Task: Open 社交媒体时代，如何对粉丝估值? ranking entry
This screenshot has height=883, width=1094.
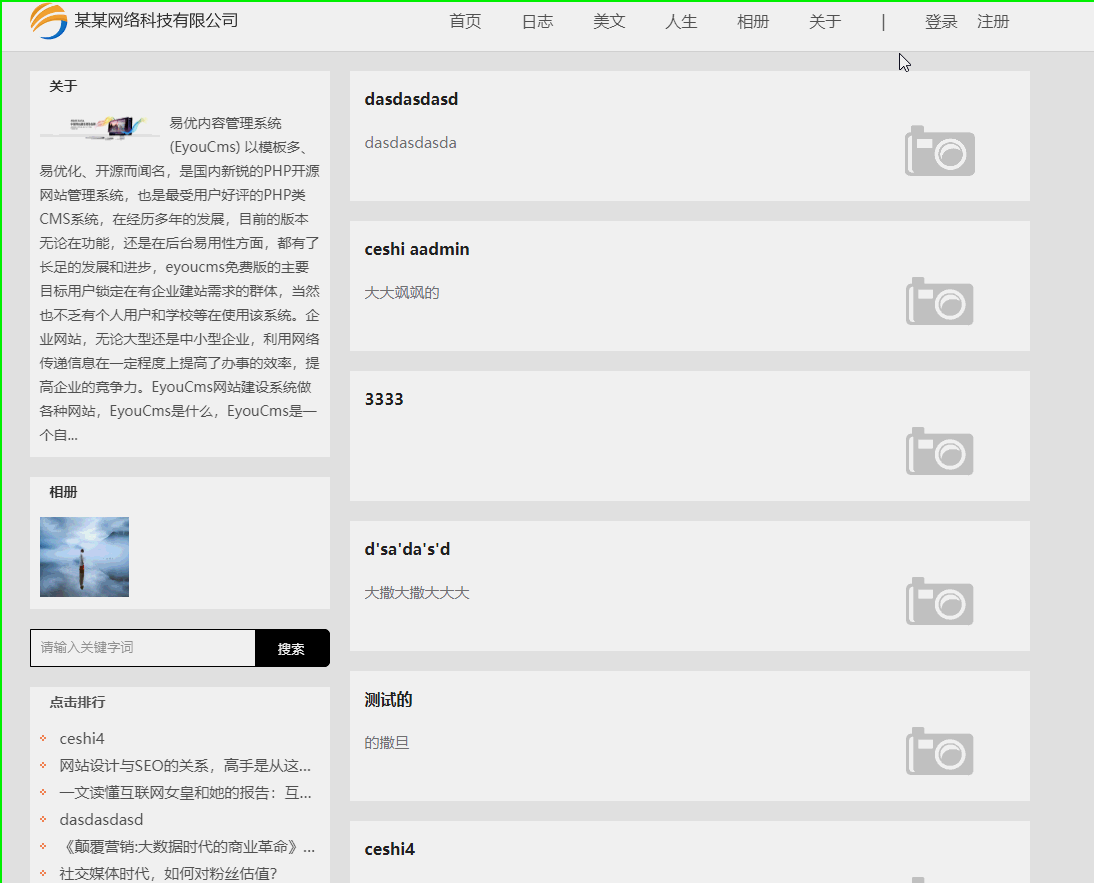Action: coord(168,873)
